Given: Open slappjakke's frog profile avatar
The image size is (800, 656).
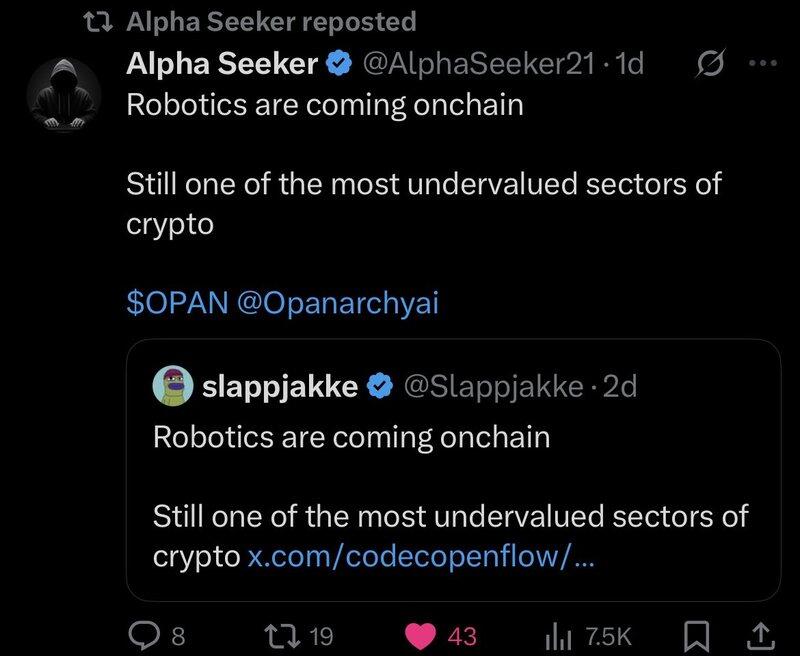Looking at the screenshot, I should pyautogui.click(x=173, y=386).
